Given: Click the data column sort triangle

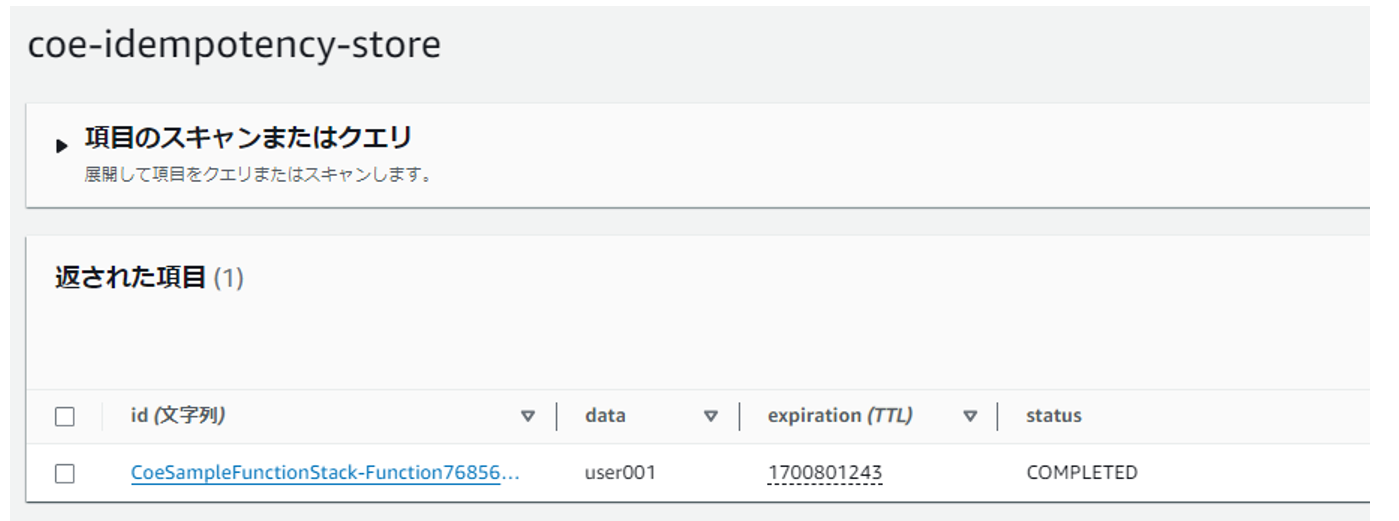Looking at the screenshot, I should point(710,416).
